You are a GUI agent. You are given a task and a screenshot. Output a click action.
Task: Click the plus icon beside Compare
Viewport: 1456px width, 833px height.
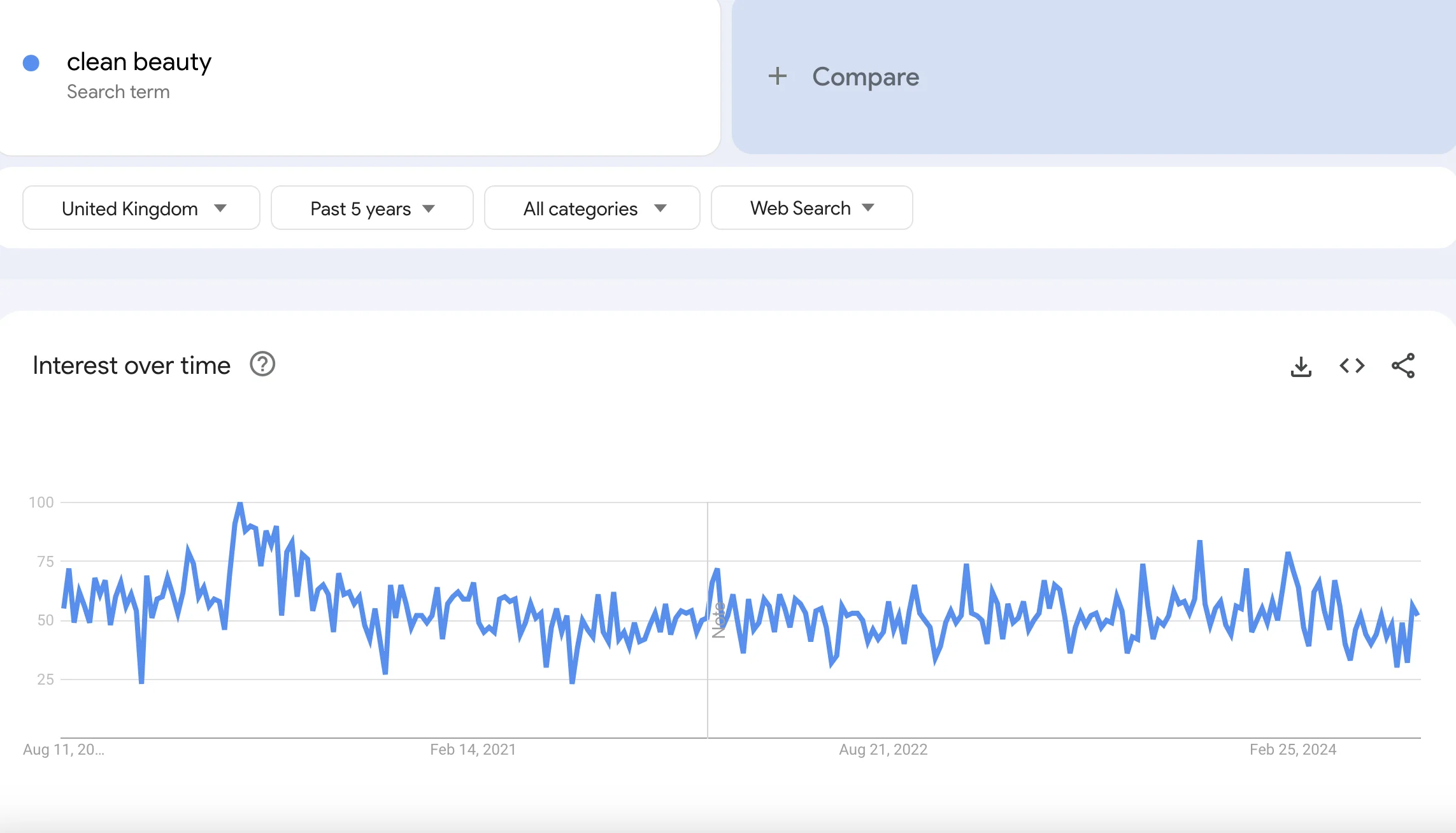(x=777, y=76)
